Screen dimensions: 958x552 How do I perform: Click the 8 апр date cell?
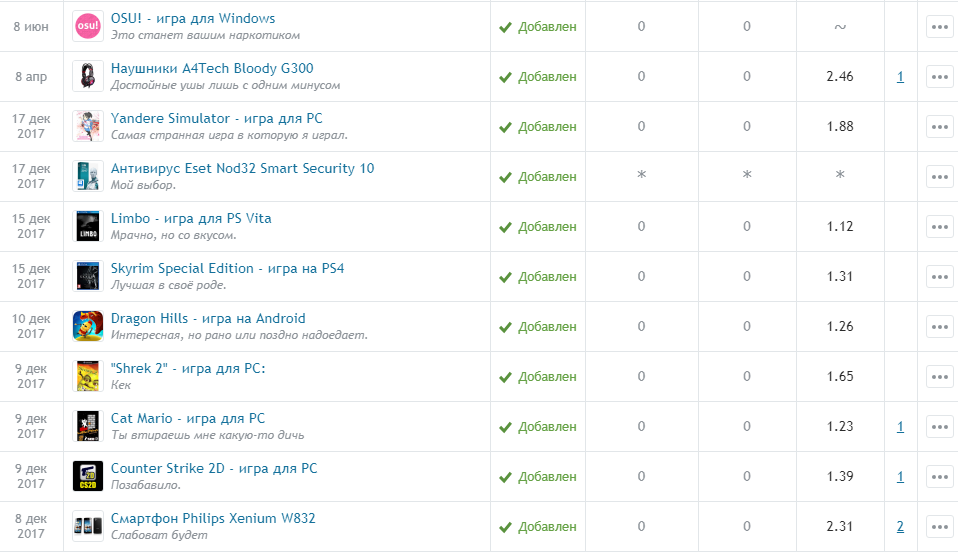pos(31,77)
